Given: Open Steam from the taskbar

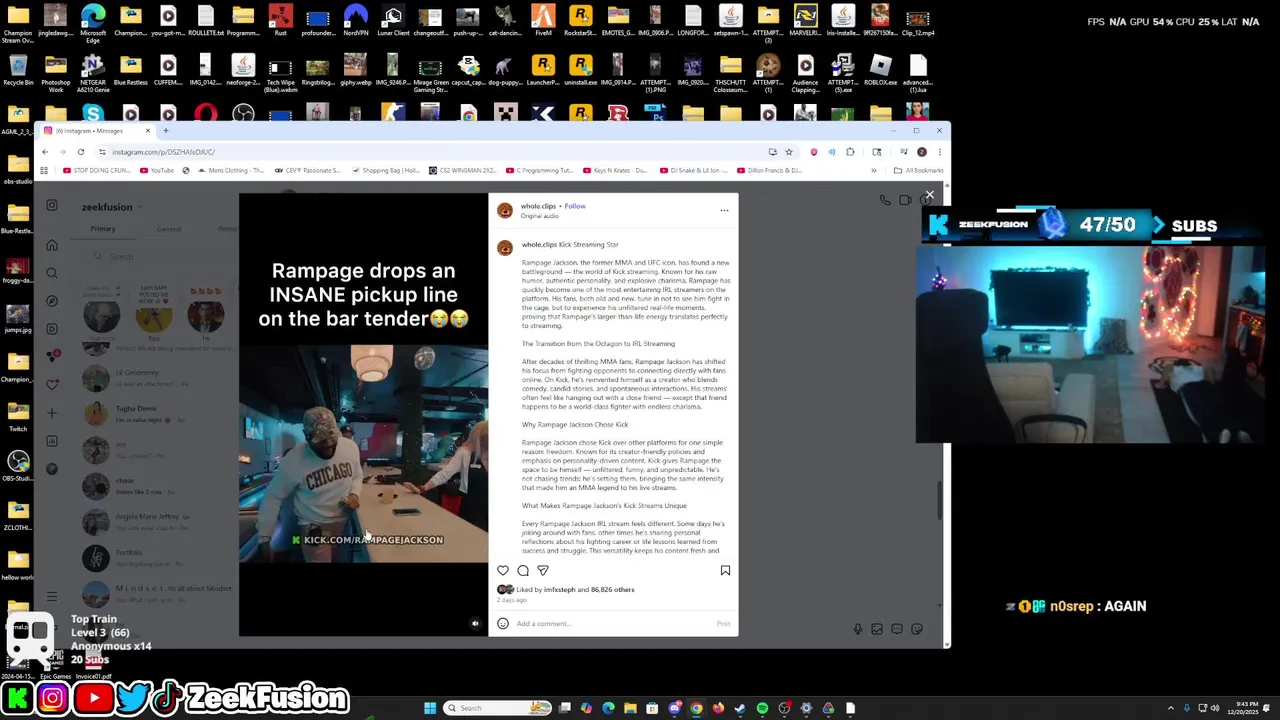Looking at the screenshot, I should click(740, 708).
